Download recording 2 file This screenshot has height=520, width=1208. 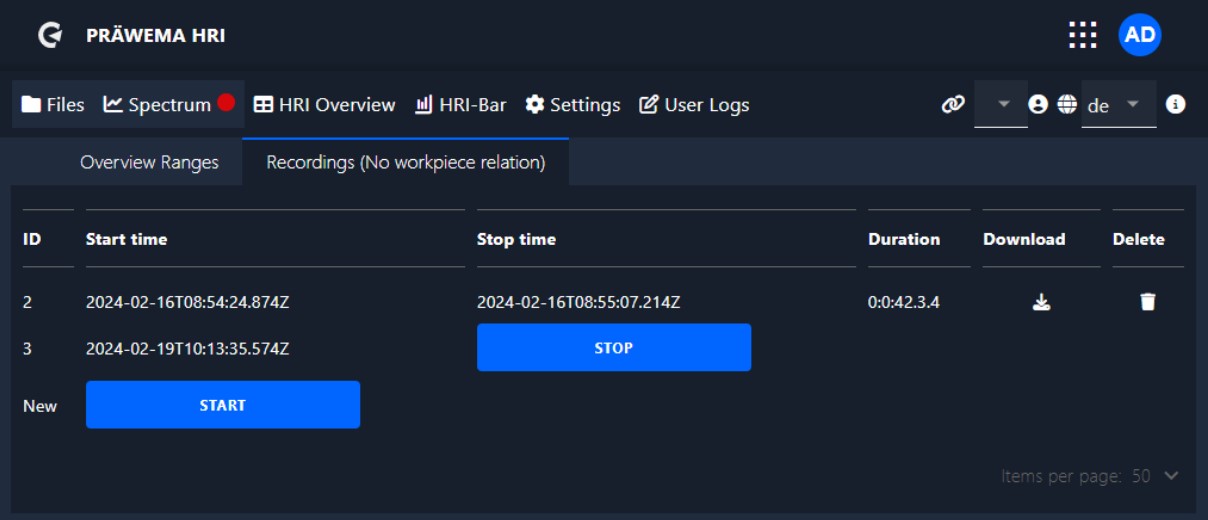1041,302
